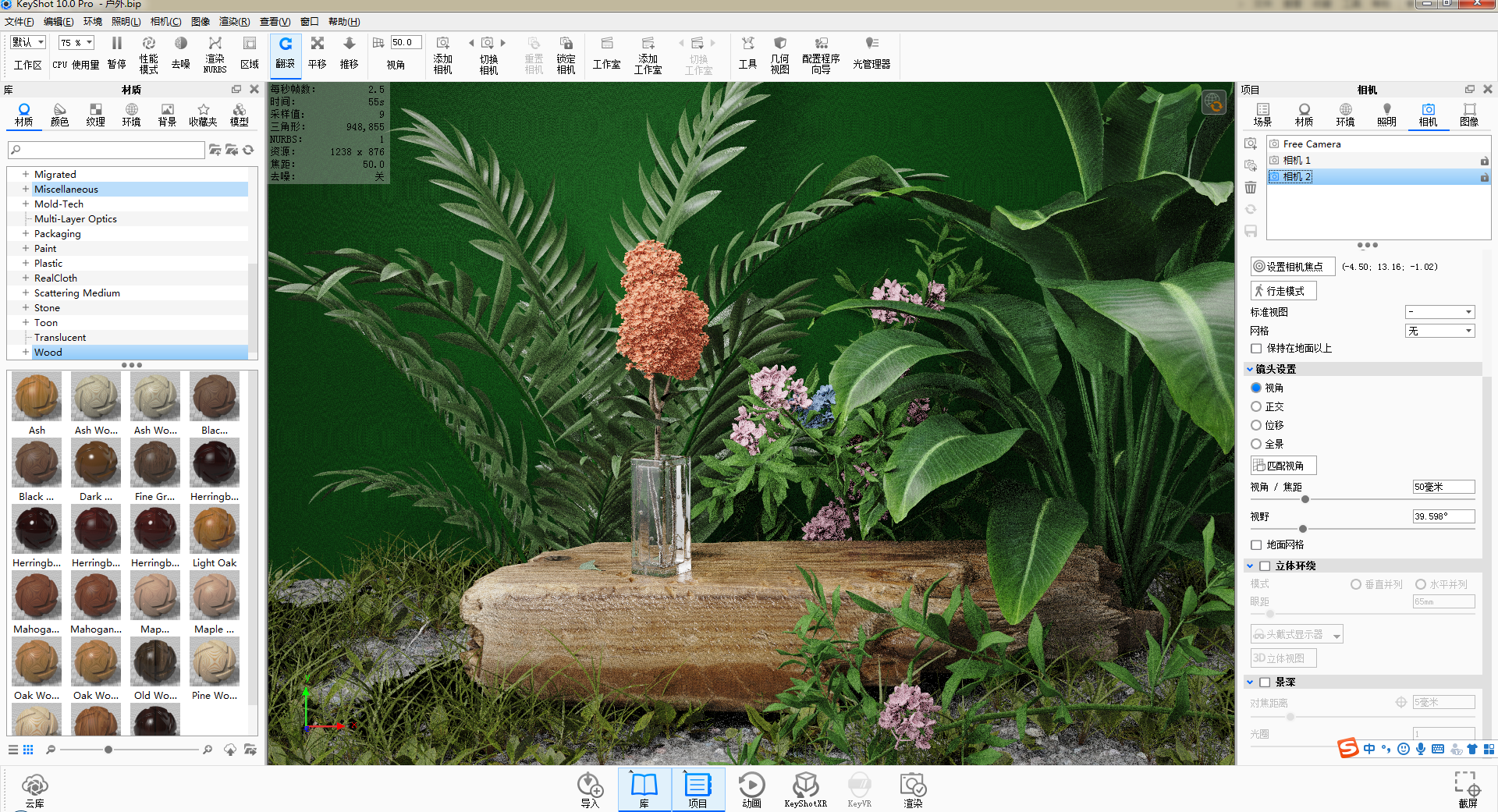Open the File (文件) menu
1498x812 pixels.
point(20,22)
